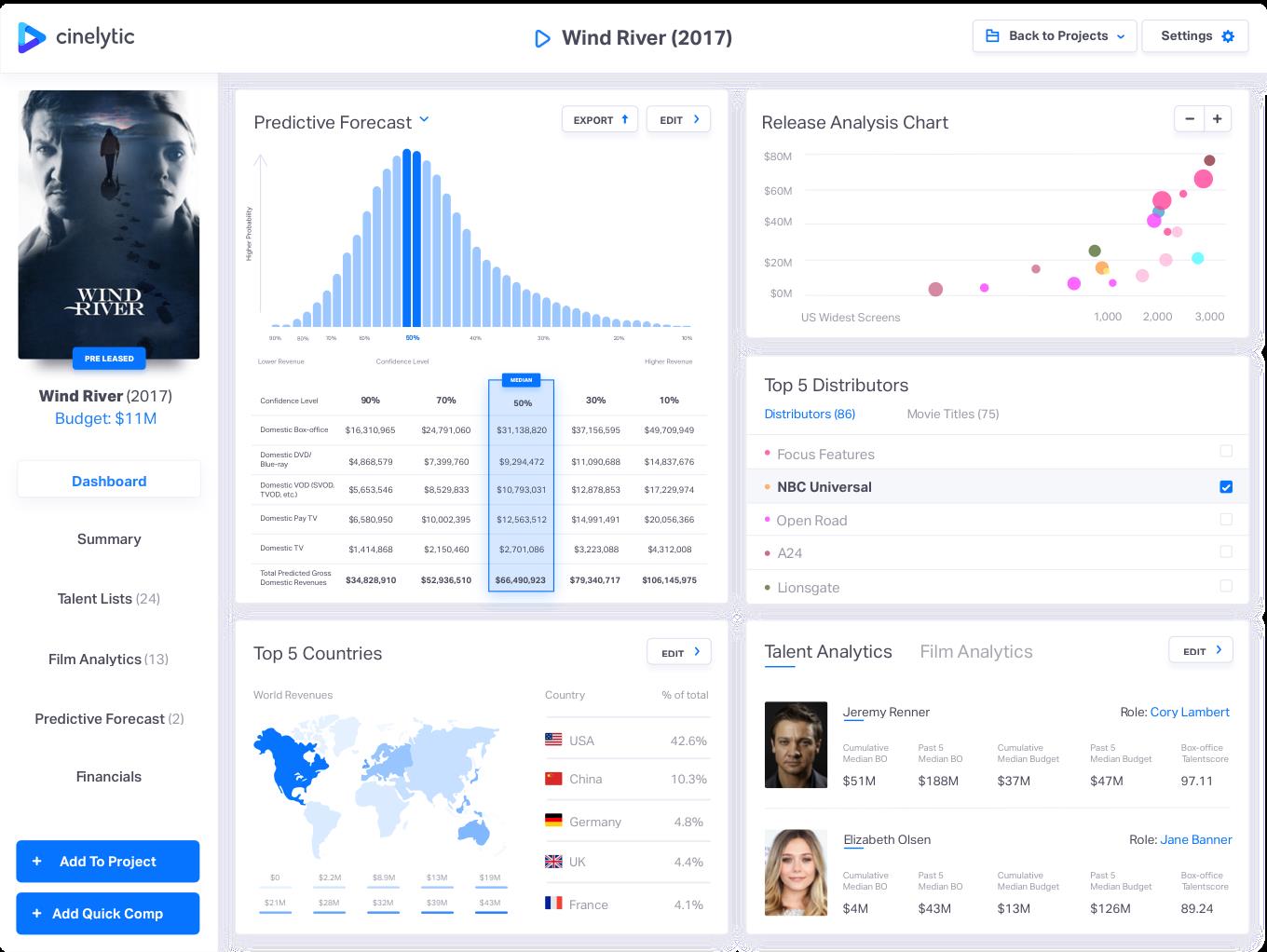This screenshot has height=952, width=1267.
Task: Click the Add To Project button
Action: click(108, 862)
